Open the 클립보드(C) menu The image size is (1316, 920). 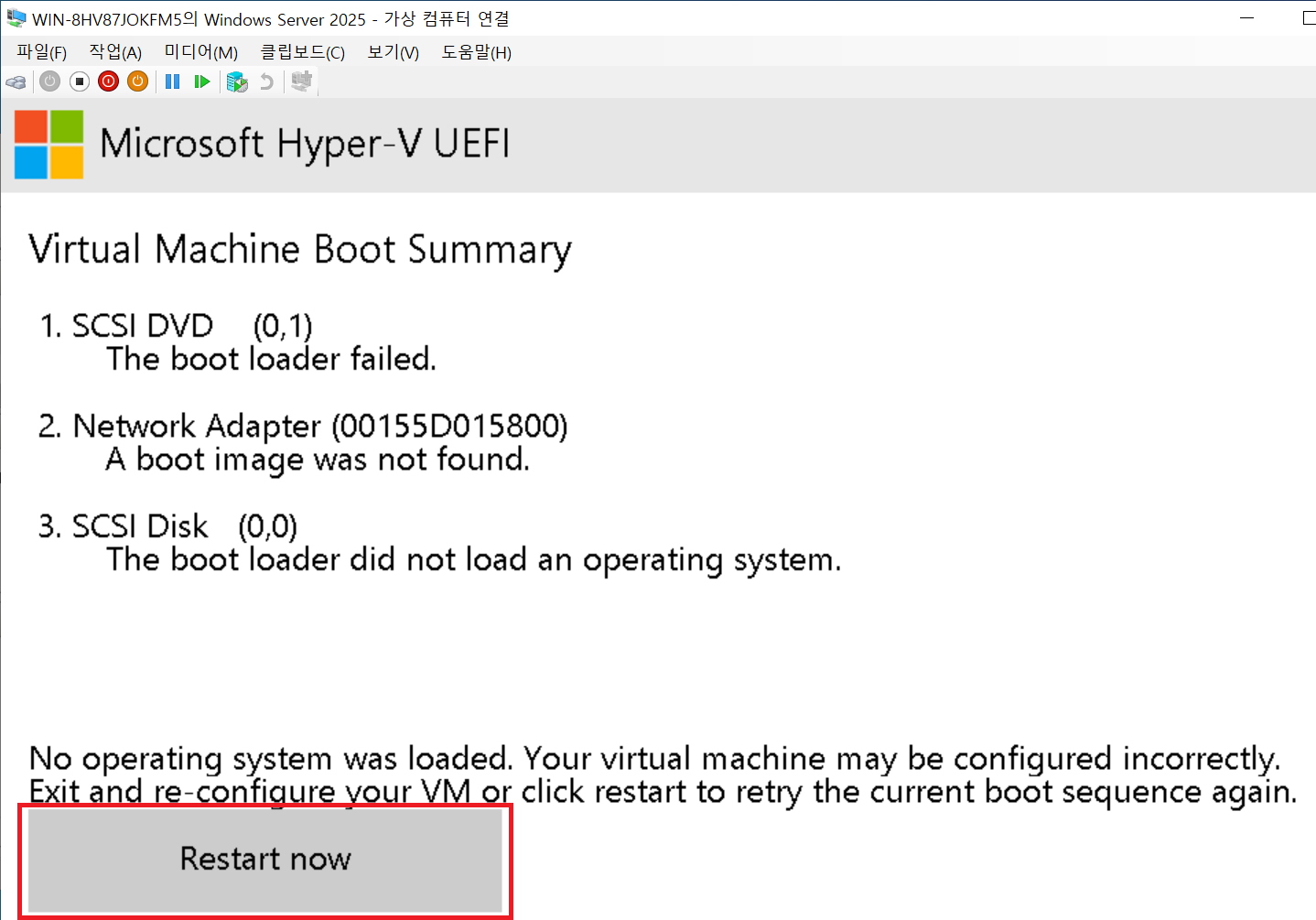302,52
